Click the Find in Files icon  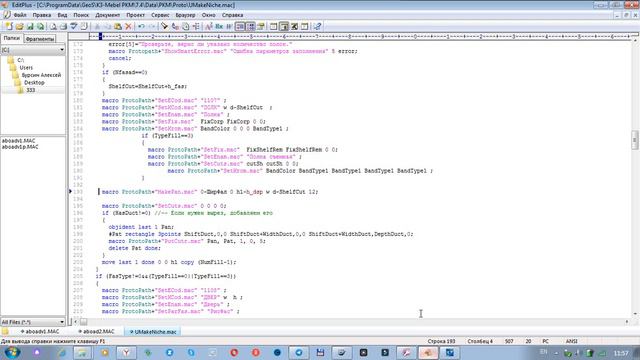click(185, 26)
